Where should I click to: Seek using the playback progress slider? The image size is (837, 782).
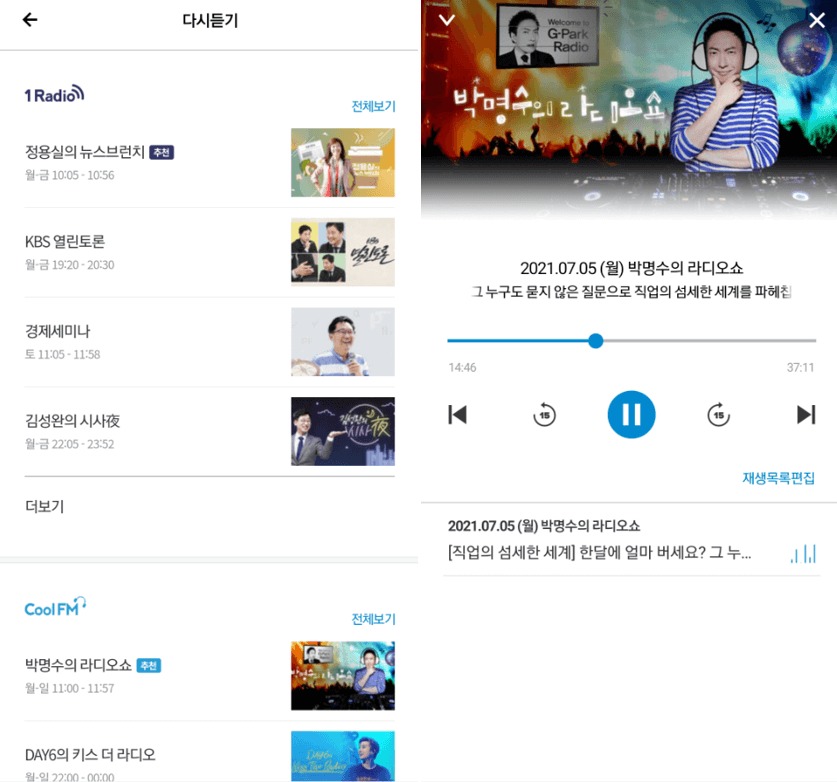pyautogui.click(x=596, y=341)
